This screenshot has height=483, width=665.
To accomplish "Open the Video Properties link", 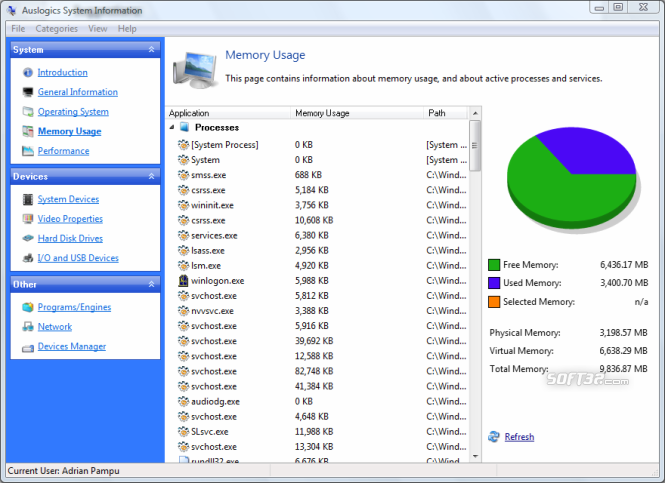I will click(x=70, y=219).
